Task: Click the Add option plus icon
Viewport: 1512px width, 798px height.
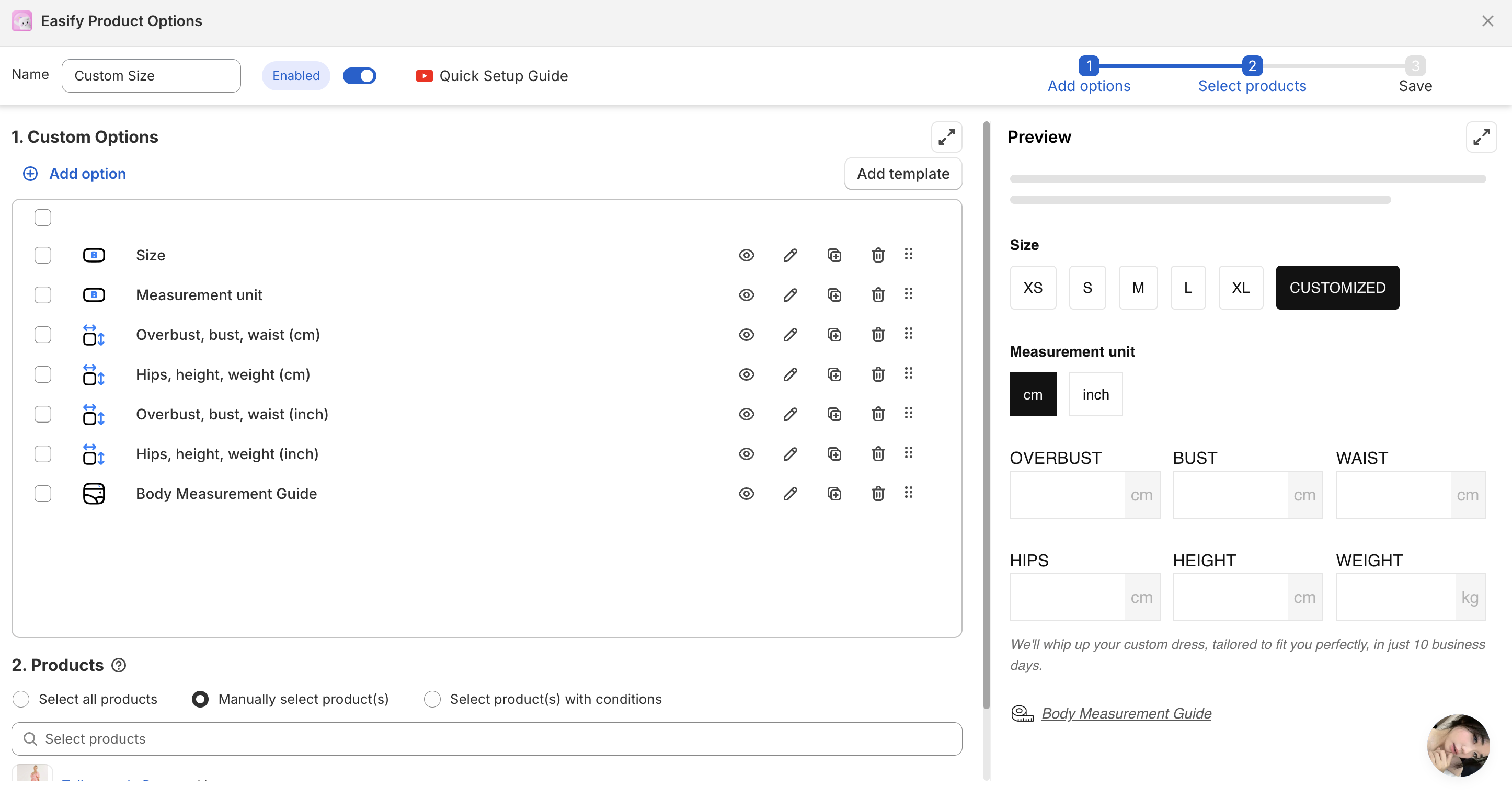Action: pos(30,174)
